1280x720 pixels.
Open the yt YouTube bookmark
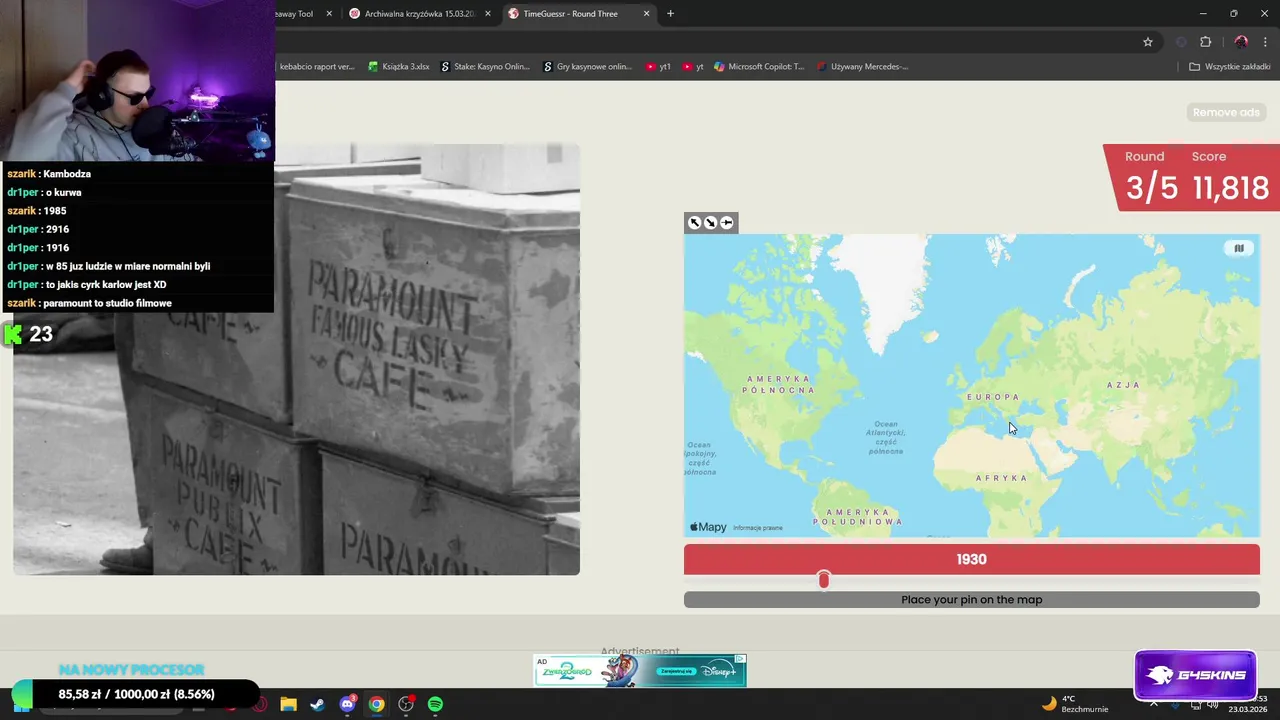point(693,67)
